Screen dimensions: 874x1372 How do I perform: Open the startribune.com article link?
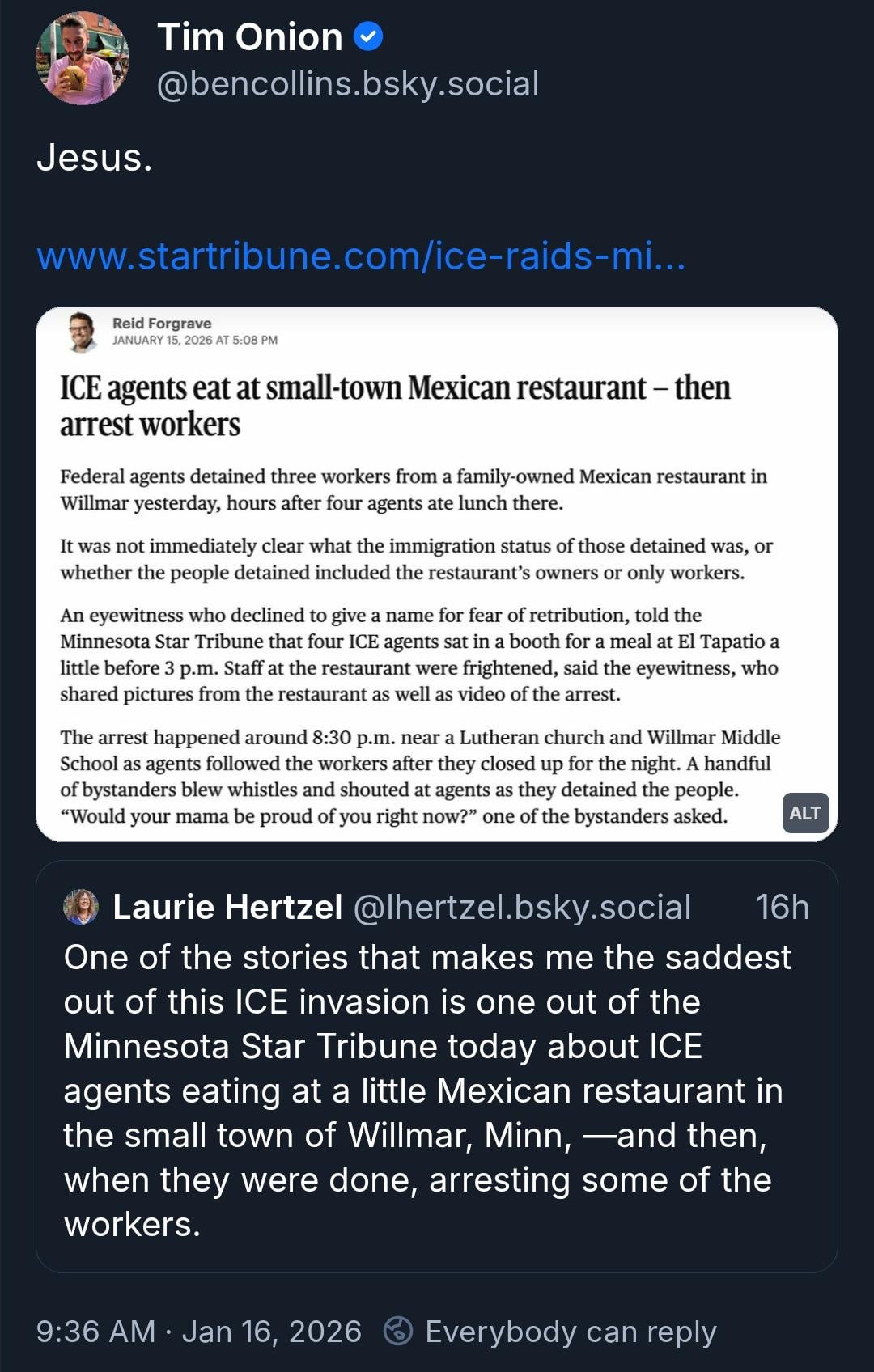[361, 256]
